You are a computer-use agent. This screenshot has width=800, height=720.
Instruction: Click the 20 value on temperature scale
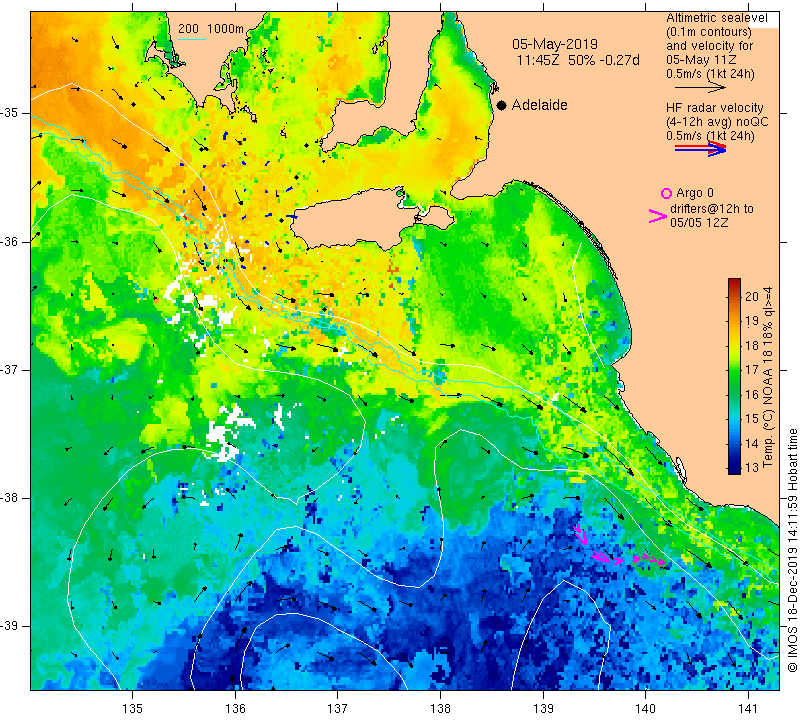[752, 296]
